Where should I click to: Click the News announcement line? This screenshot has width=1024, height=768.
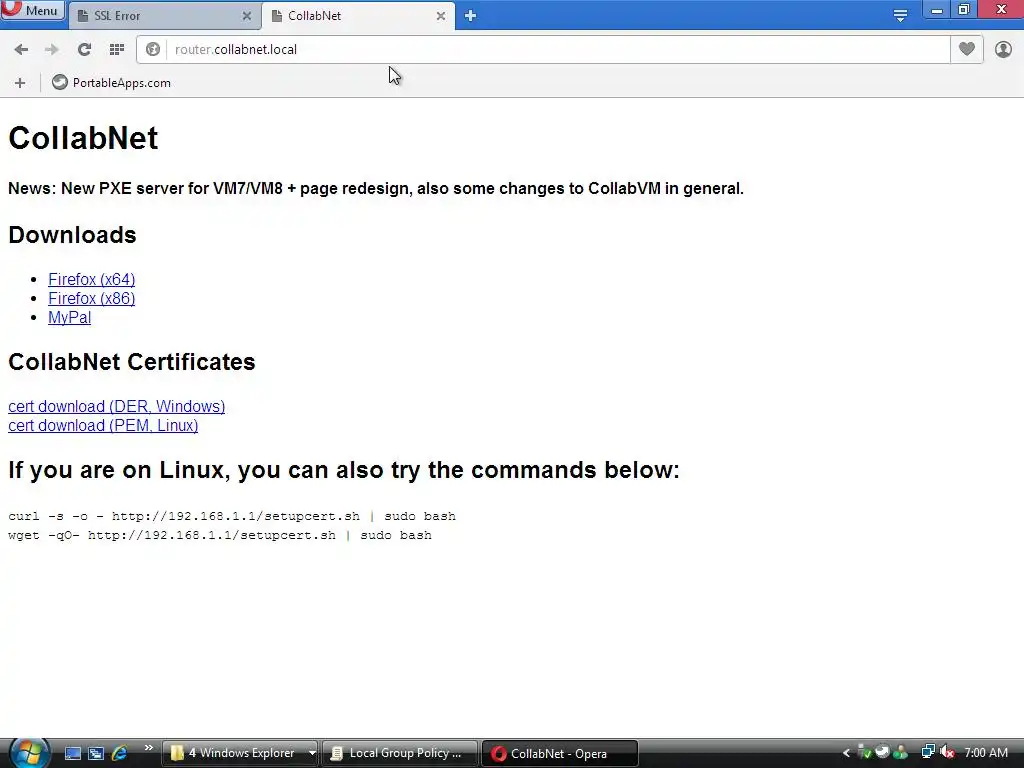376,189
